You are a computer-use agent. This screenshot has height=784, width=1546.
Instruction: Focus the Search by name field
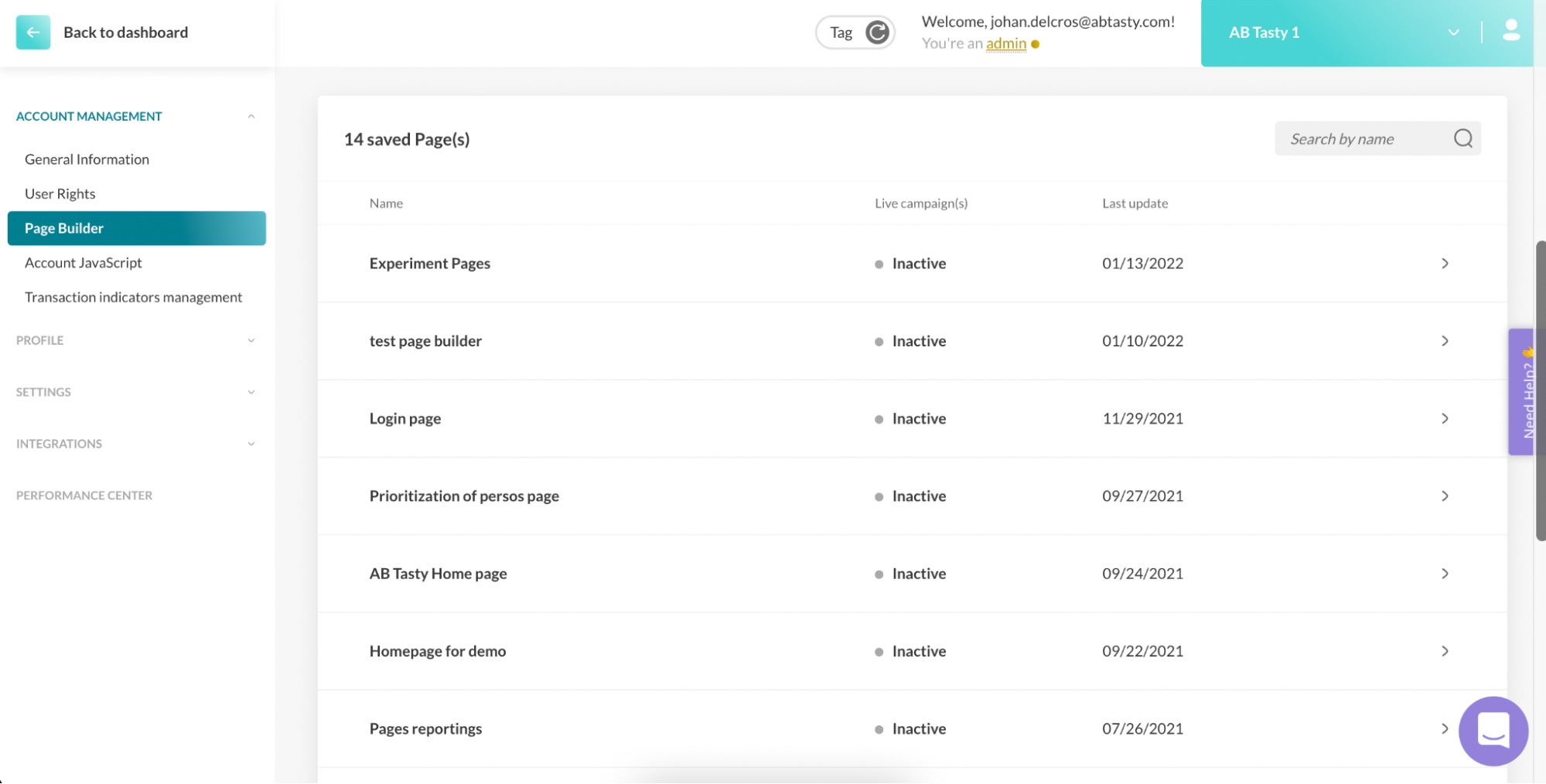[1377, 138]
